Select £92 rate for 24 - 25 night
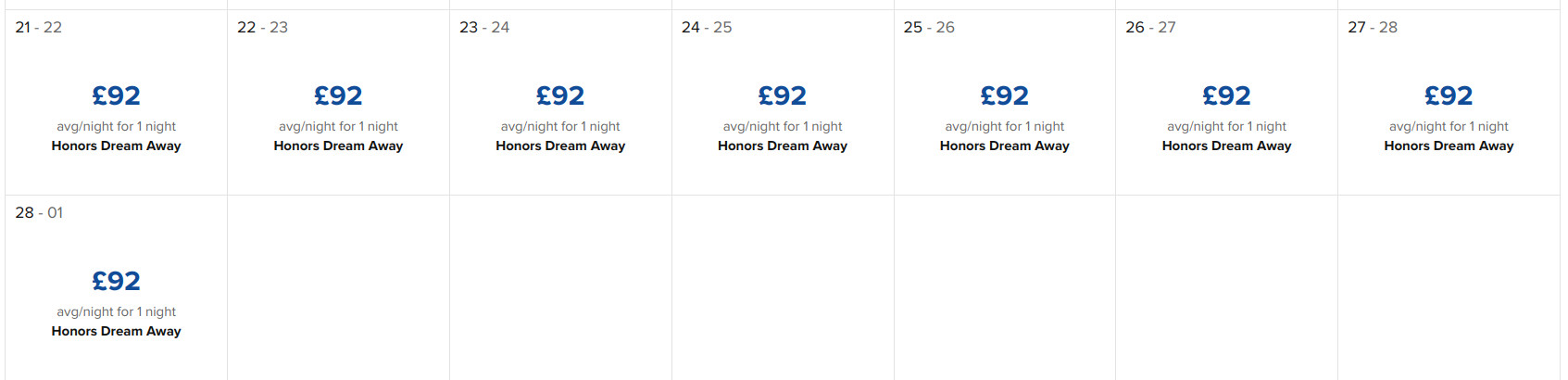Screen dimensions: 1568x380 tap(783, 95)
